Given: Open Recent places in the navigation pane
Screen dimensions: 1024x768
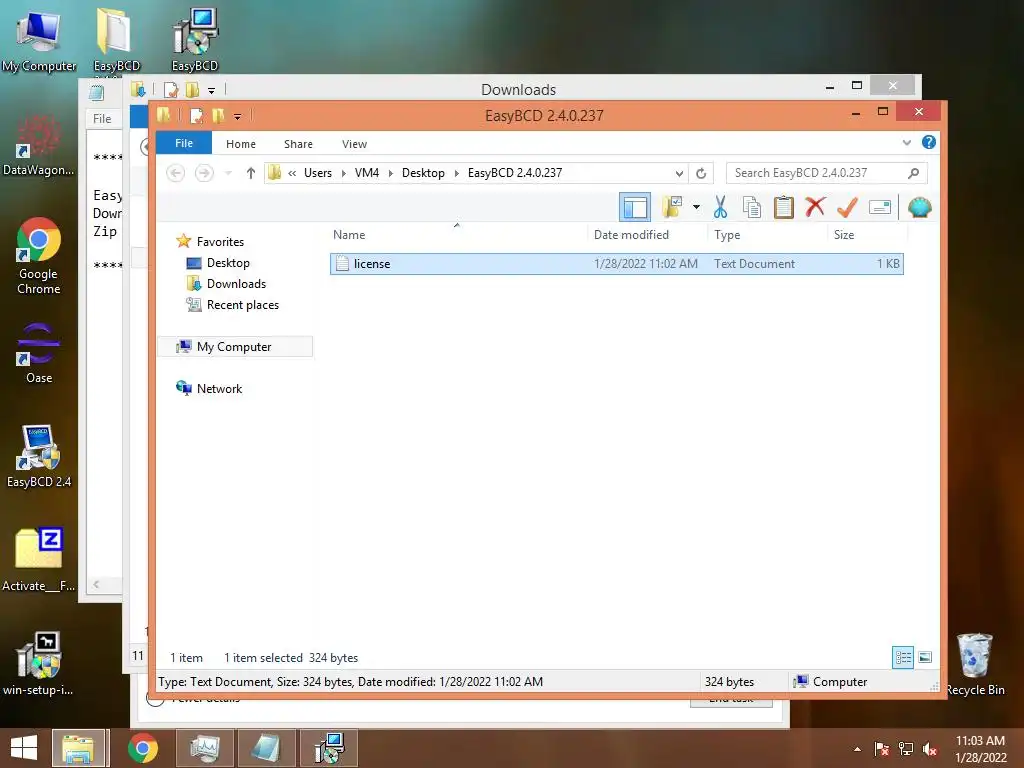Looking at the screenshot, I should point(242,304).
